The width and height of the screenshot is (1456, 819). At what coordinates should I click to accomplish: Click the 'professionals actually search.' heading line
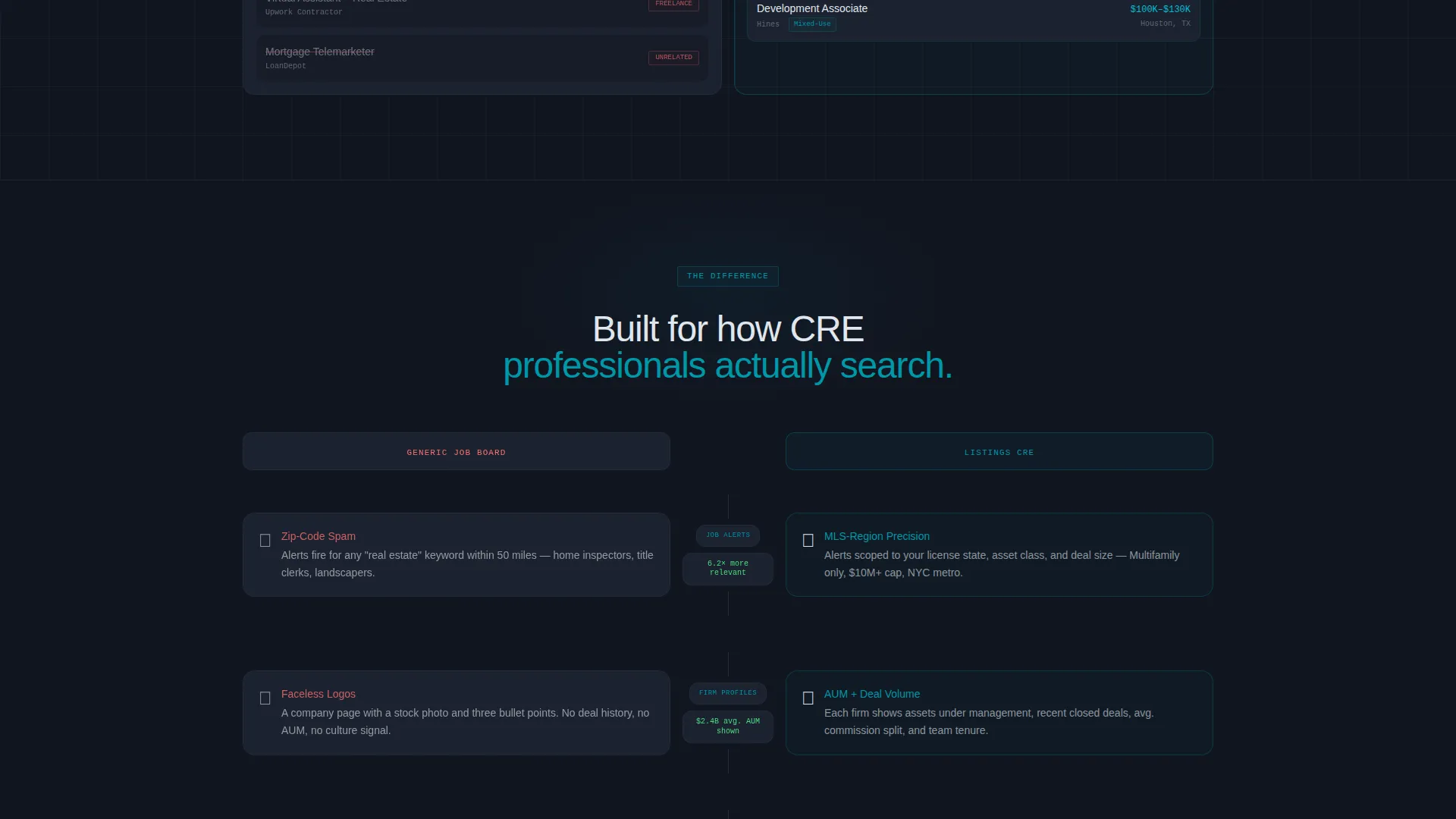[728, 366]
